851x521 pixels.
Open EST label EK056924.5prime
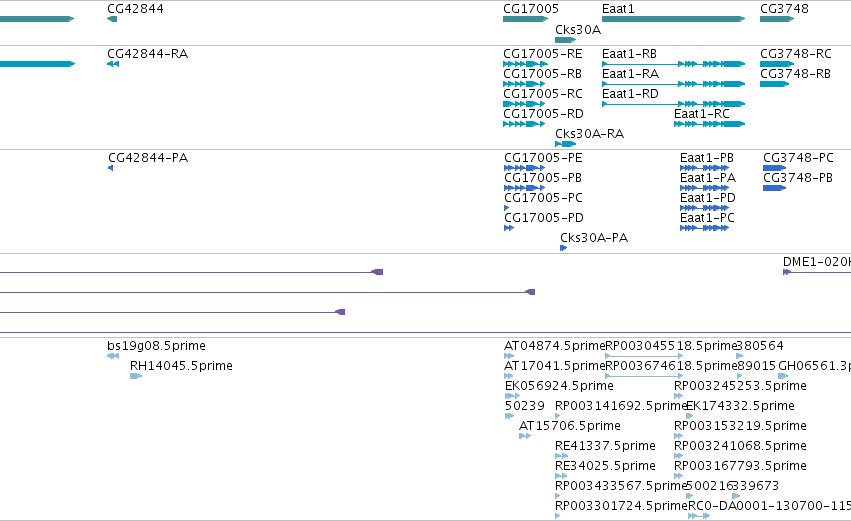pyautogui.click(x=560, y=386)
